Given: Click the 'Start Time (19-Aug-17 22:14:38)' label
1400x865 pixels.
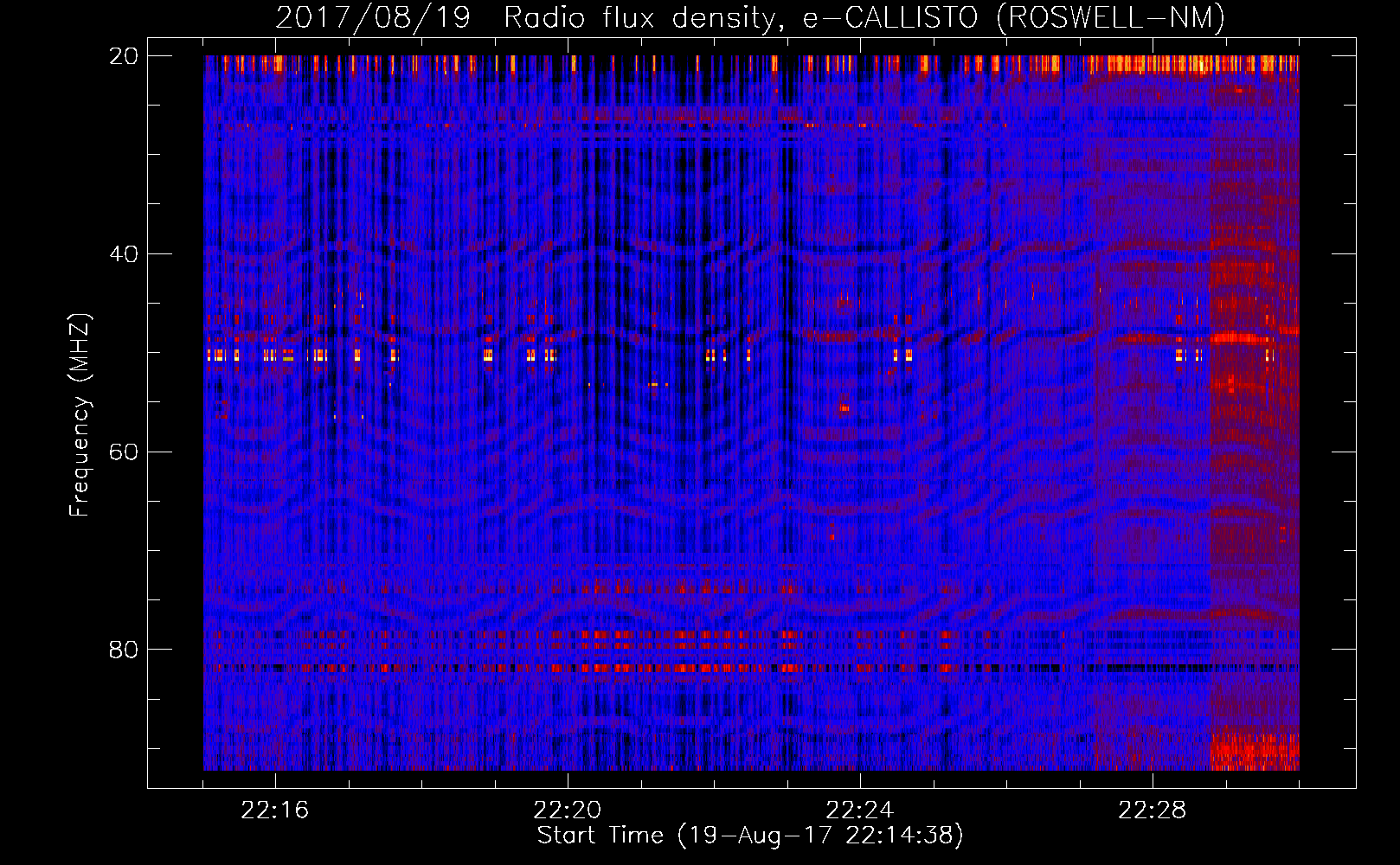Looking at the screenshot, I should [750, 836].
